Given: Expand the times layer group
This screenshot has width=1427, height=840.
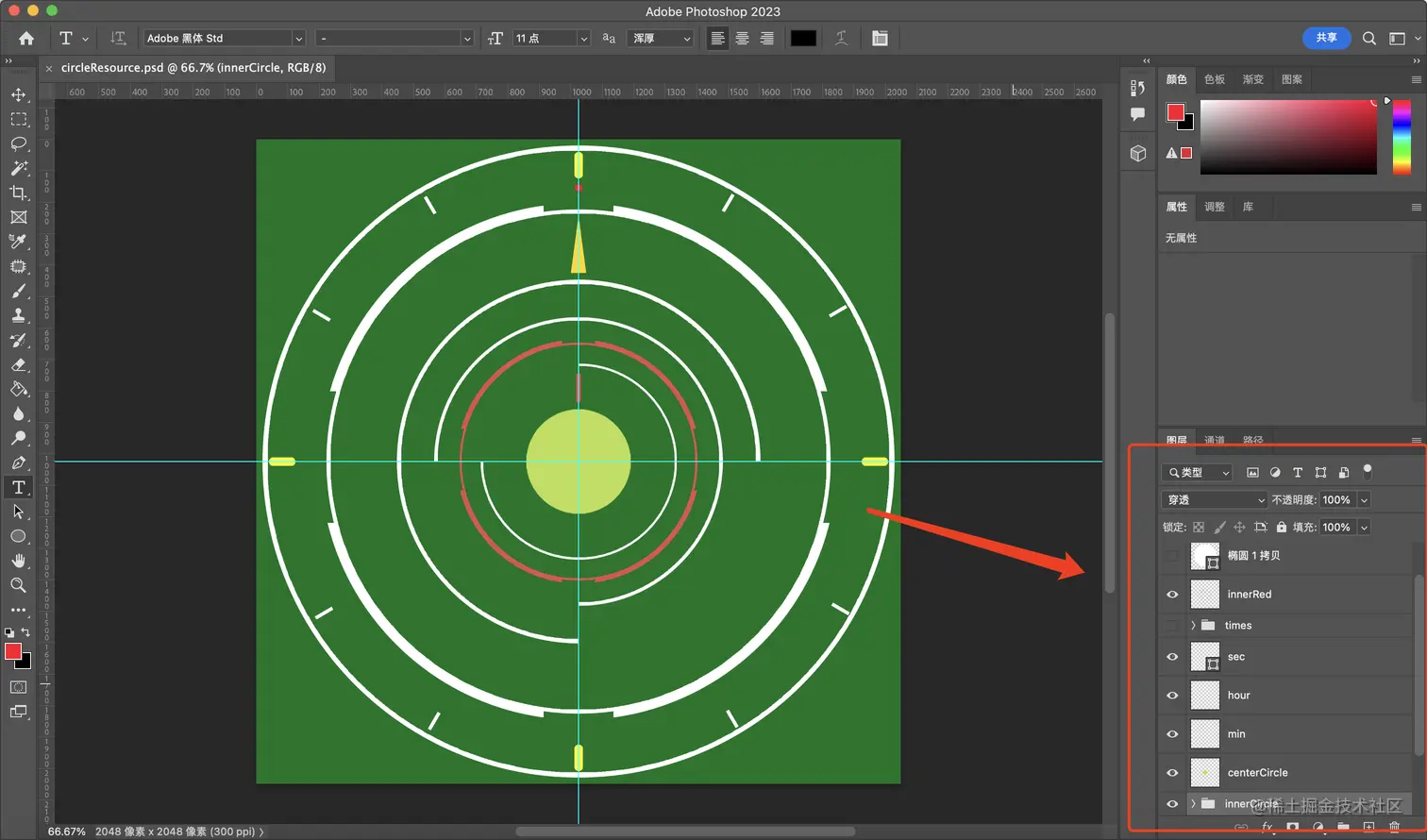Looking at the screenshot, I should [x=1193, y=626].
